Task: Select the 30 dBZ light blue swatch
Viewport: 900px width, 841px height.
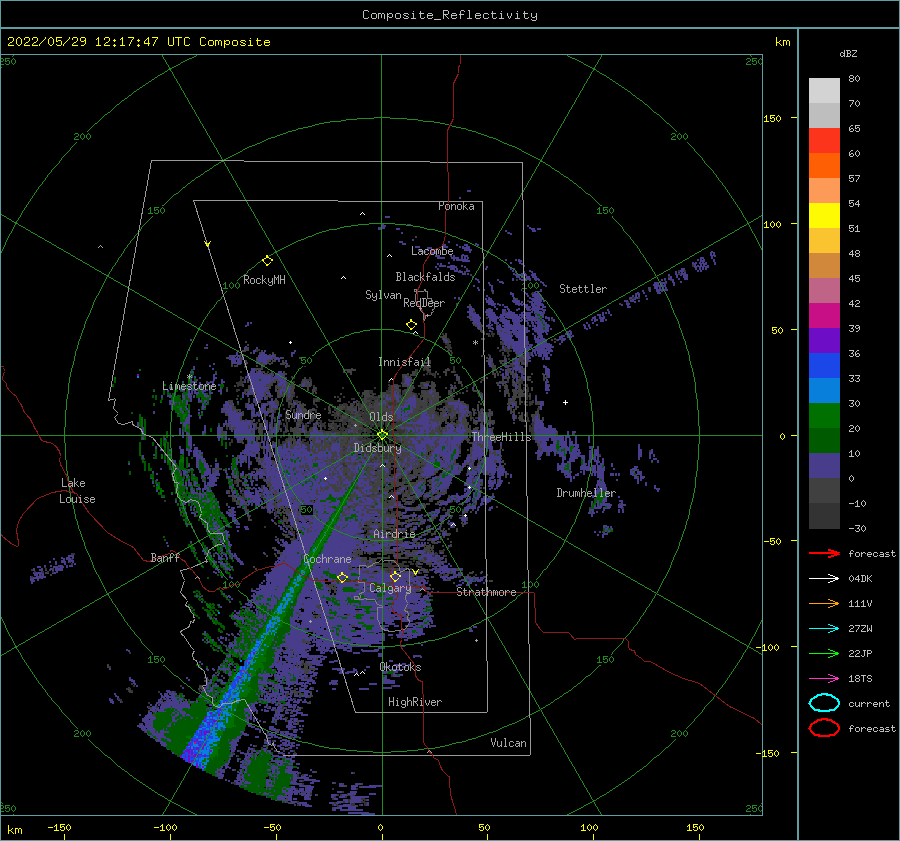Action: (824, 390)
